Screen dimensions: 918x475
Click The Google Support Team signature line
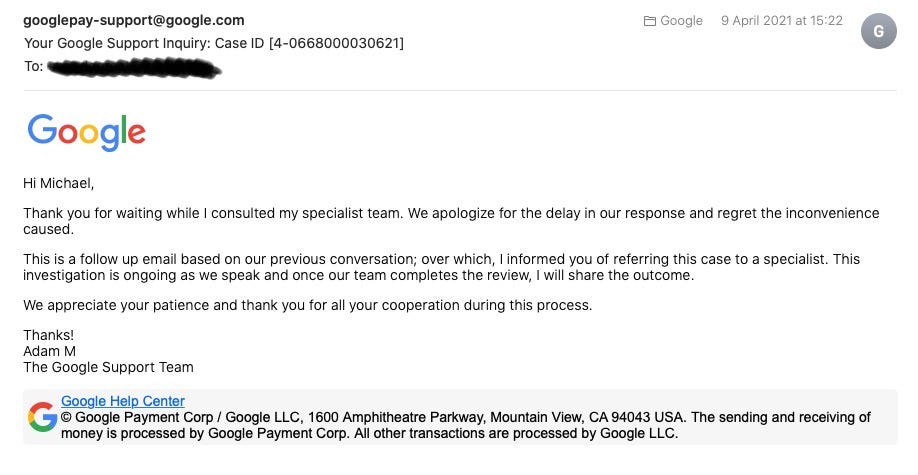[108, 367]
